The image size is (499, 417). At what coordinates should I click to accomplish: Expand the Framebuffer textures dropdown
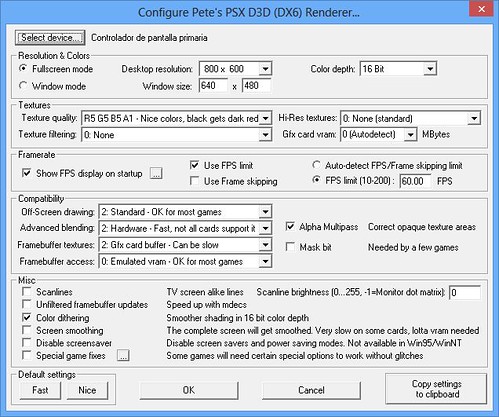point(185,245)
